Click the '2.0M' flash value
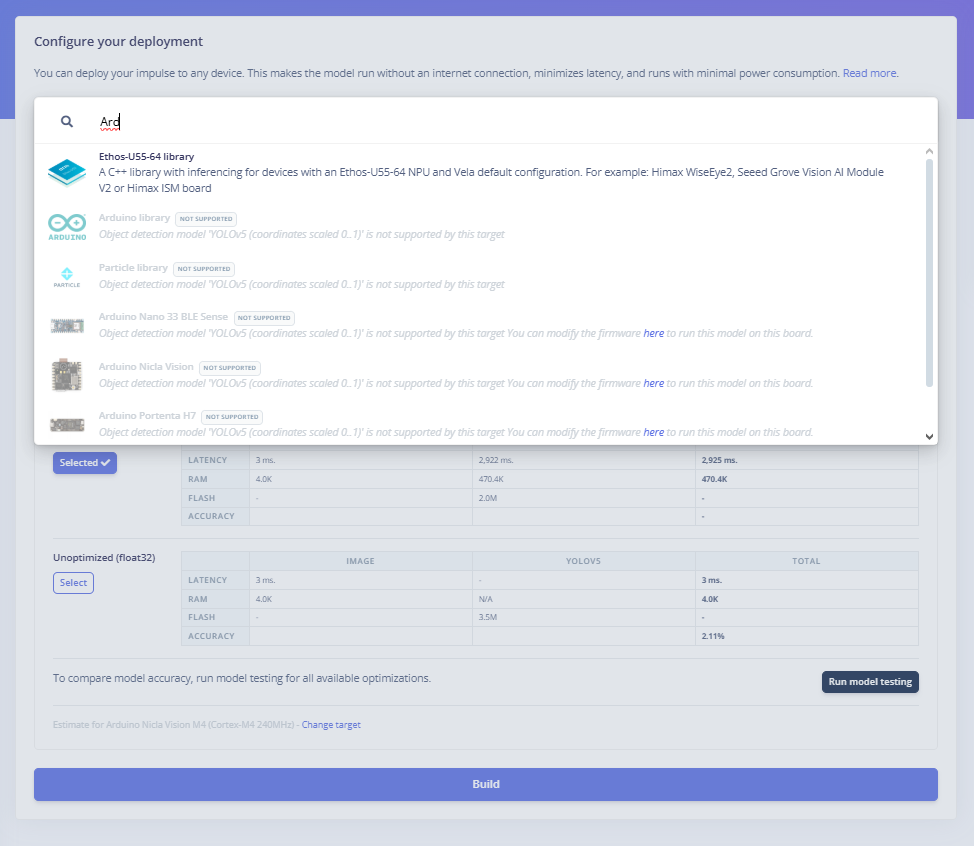The width and height of the screenshot is (974, 846). [488, 498]
